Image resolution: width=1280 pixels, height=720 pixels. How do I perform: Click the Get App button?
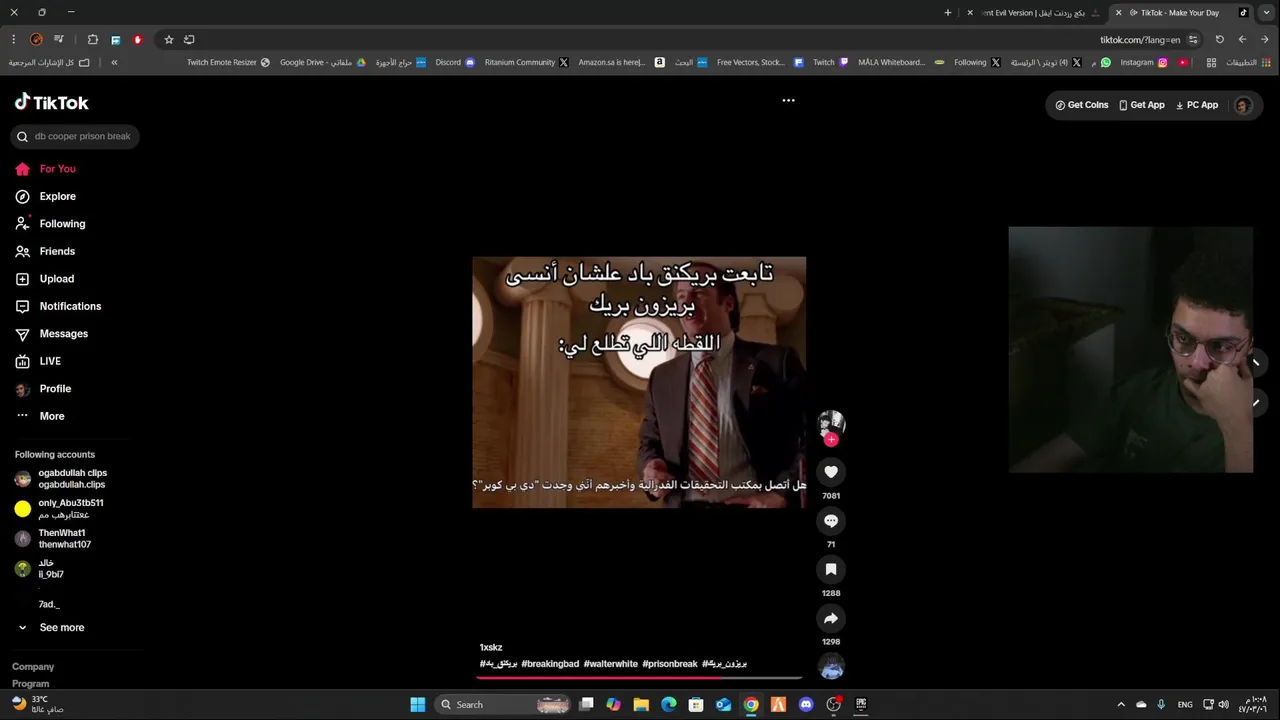coord(1141,105)
